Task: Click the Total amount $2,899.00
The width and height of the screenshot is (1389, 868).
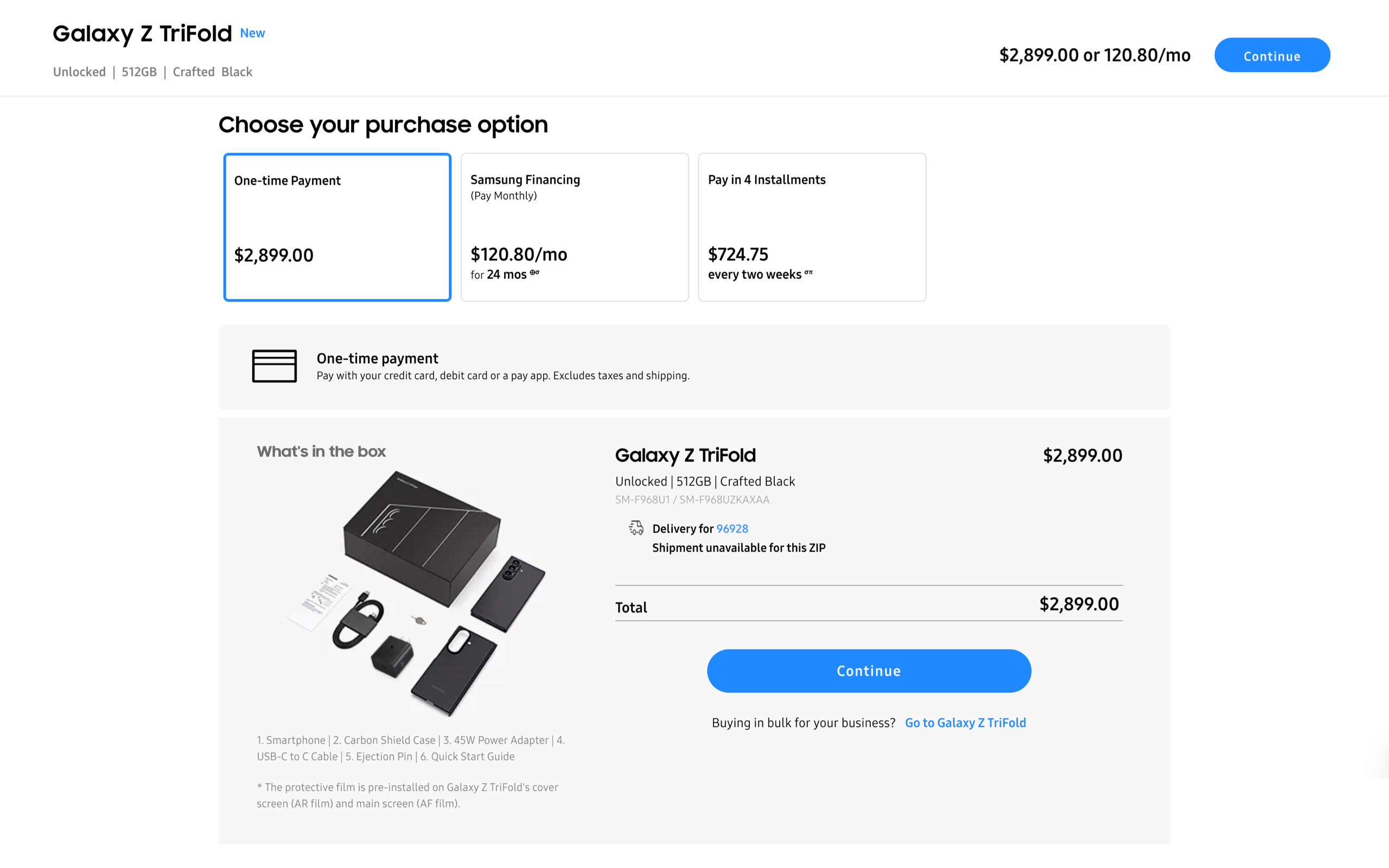Action: [x=1079, y=603]
